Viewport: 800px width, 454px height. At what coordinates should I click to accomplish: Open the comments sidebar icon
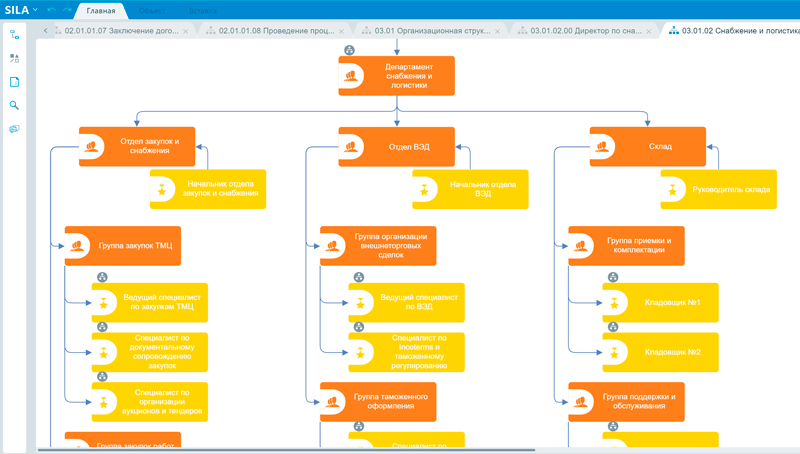[x=14, y=129]
